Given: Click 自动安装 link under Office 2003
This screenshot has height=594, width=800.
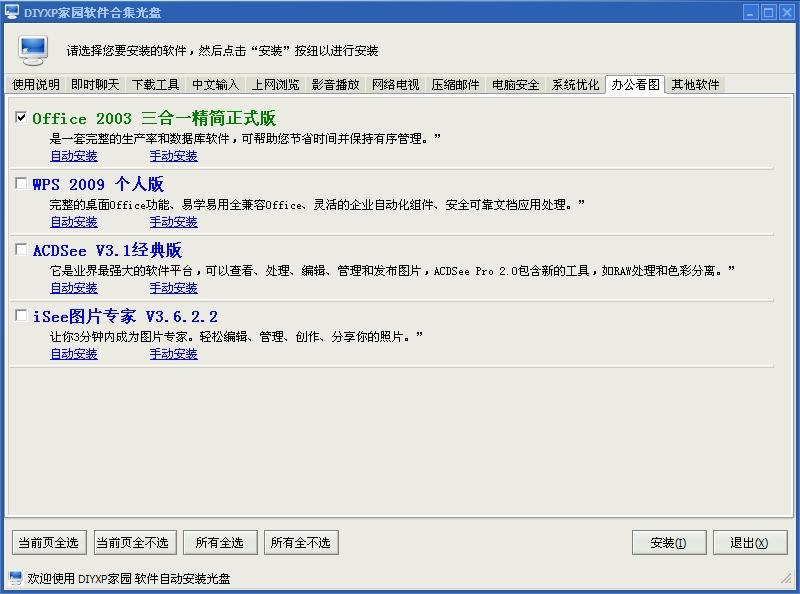Looking at the screenshot, I should click(74, 156).
